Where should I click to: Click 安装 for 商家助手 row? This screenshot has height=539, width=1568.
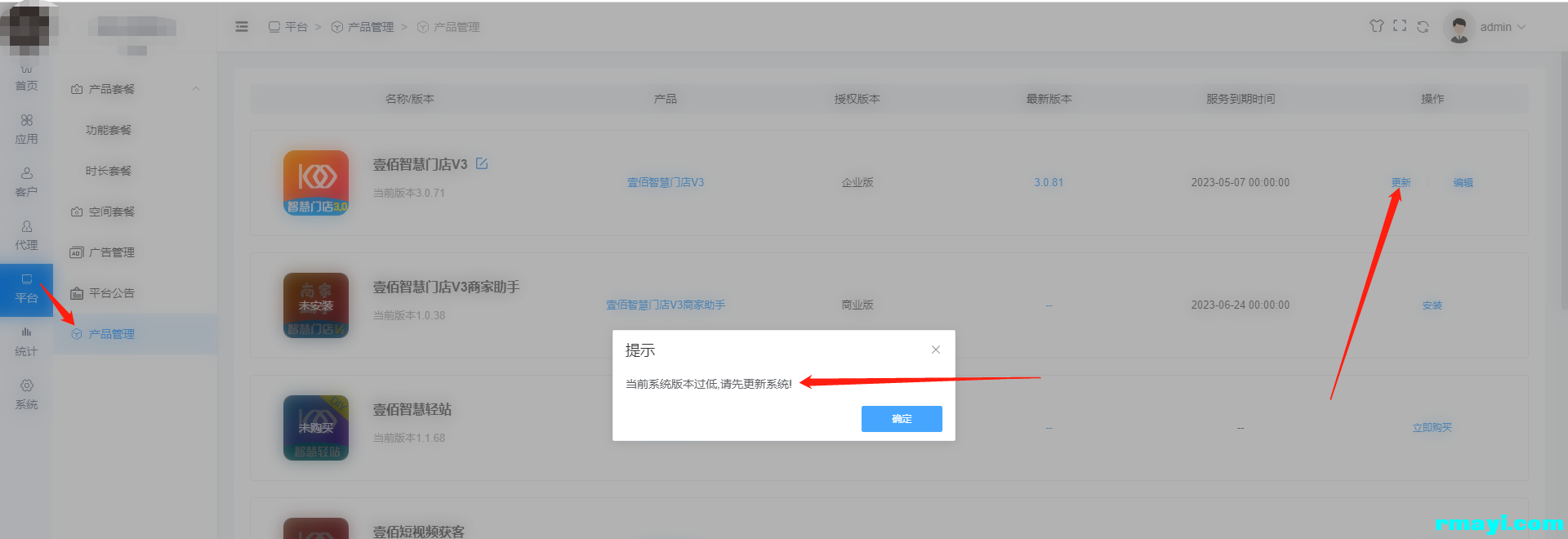point(1432,305)
